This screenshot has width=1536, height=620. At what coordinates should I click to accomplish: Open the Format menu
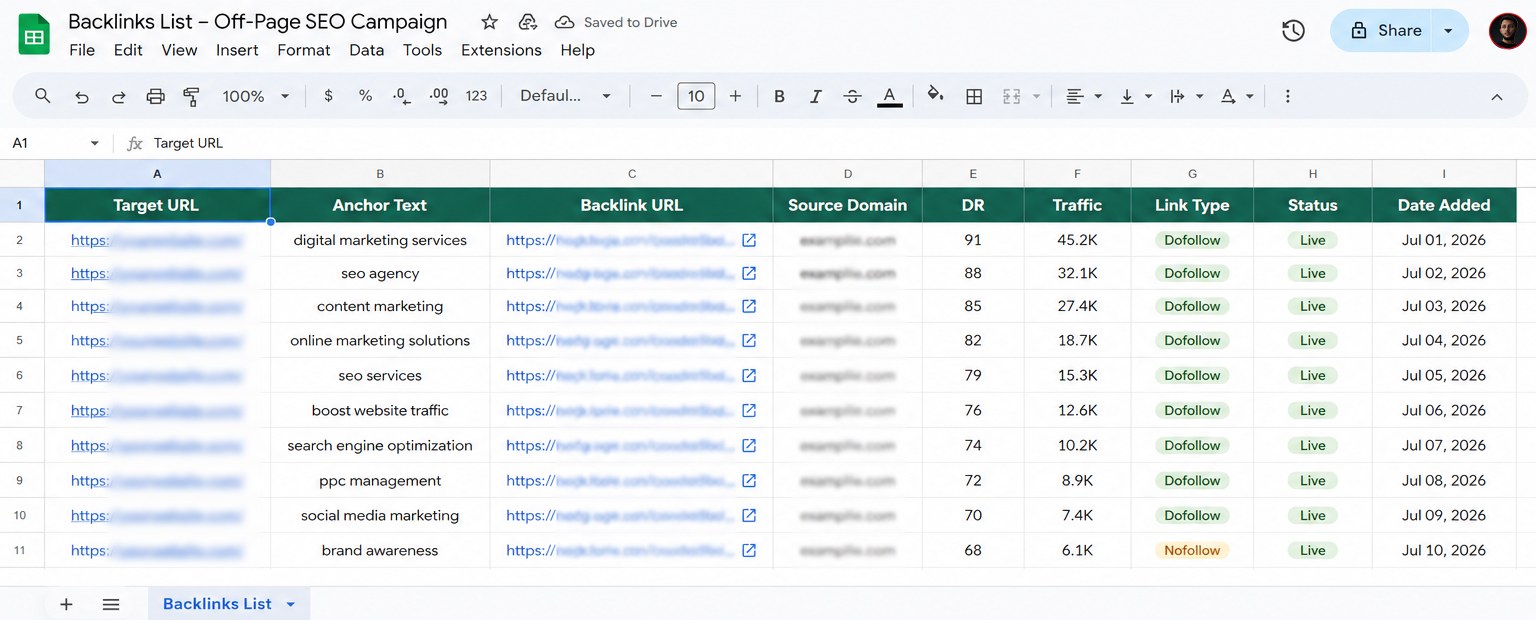[304, 50]
